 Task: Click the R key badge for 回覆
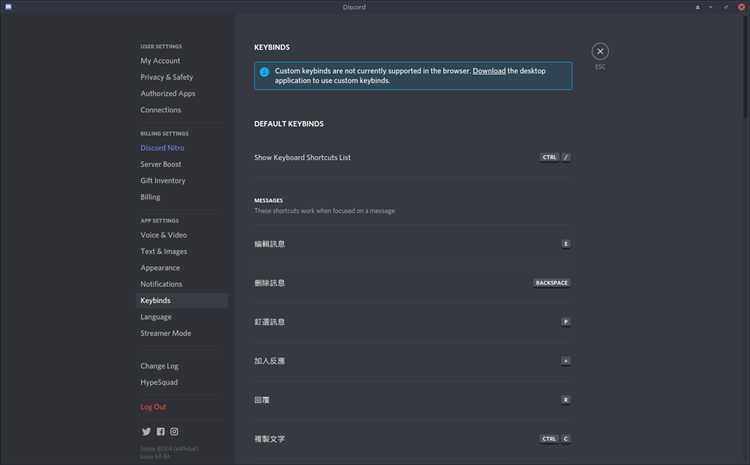566,400
